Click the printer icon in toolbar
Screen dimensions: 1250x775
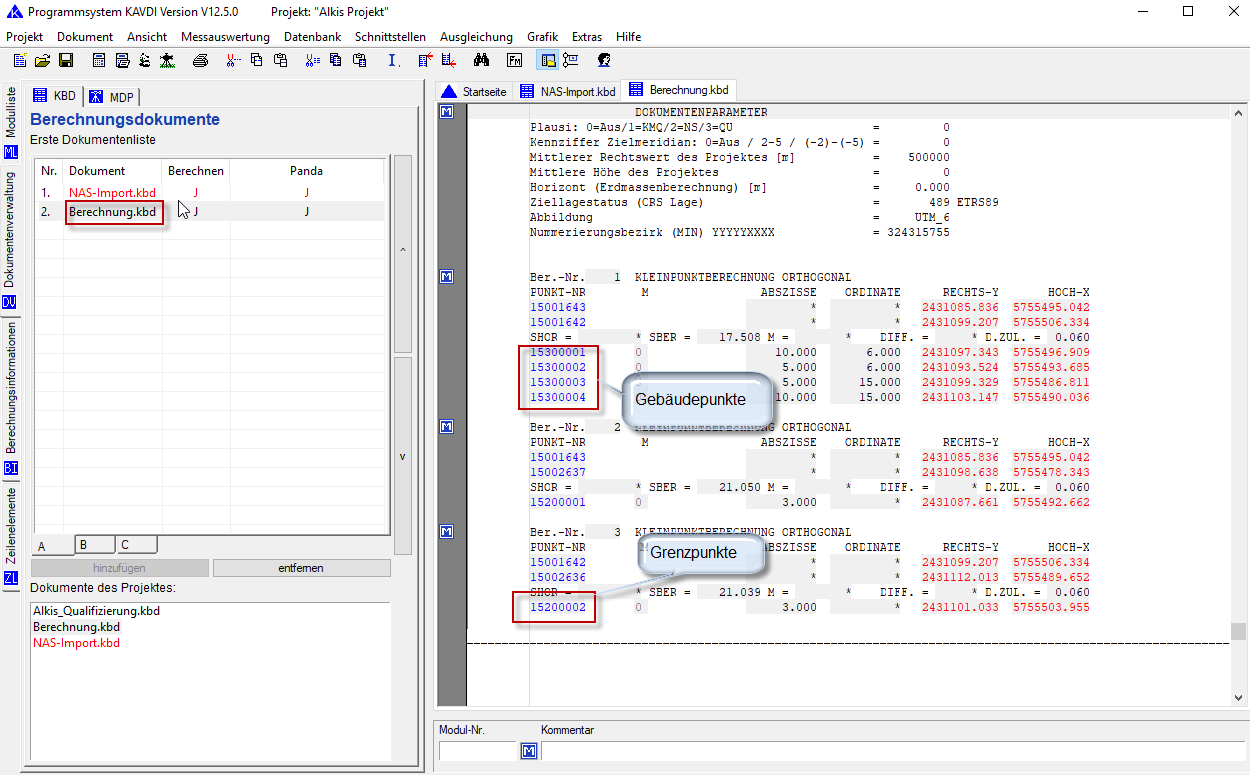[x=200, y=60]
